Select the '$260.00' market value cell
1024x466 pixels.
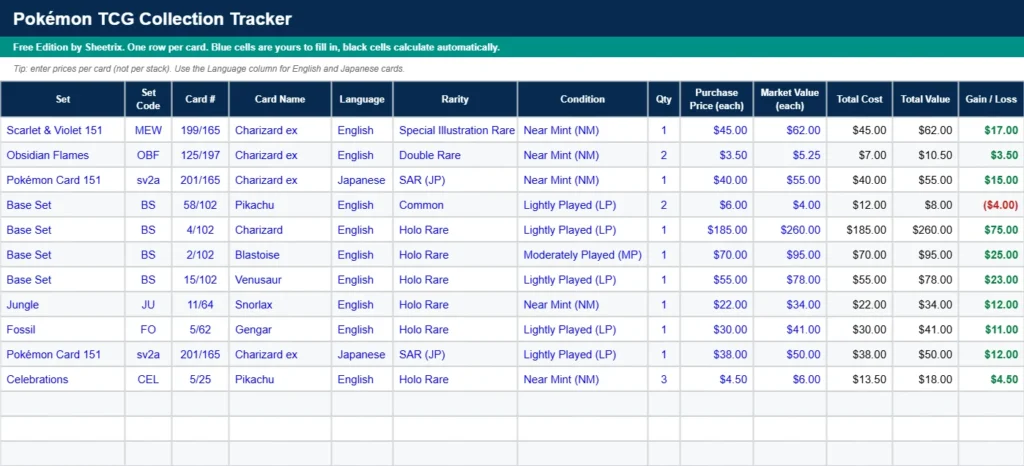pos(790,230)
